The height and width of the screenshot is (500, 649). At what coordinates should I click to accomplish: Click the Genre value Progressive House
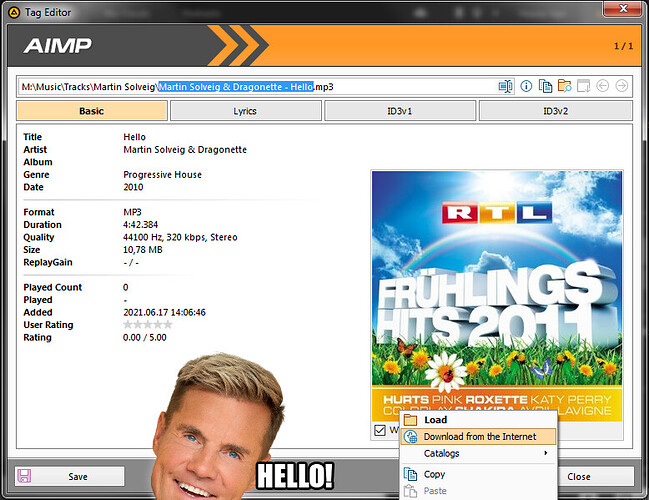[x=163, y=175]
